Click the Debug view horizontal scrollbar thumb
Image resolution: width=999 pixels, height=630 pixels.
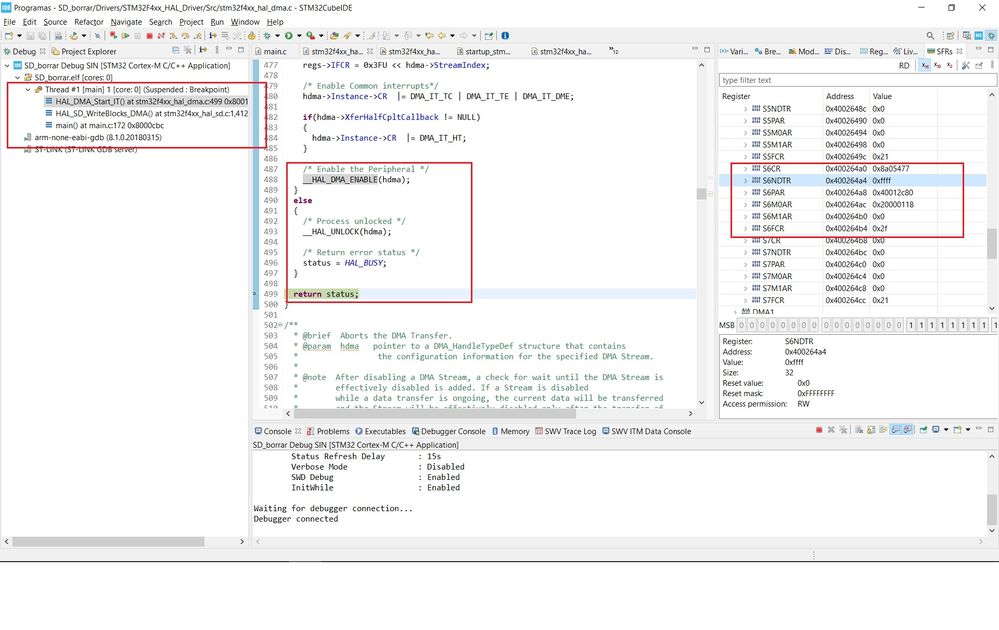(108, 541)
